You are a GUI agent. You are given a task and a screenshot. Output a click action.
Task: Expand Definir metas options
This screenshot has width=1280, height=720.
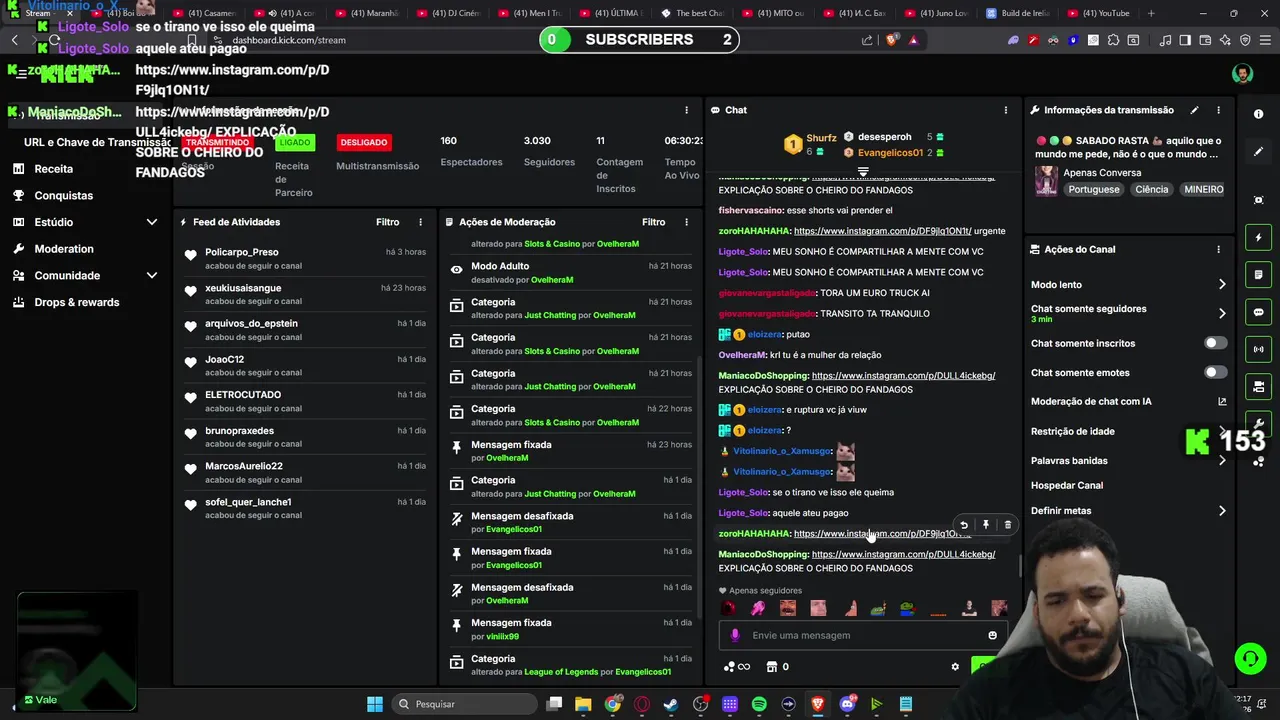tap(1221, 511)
